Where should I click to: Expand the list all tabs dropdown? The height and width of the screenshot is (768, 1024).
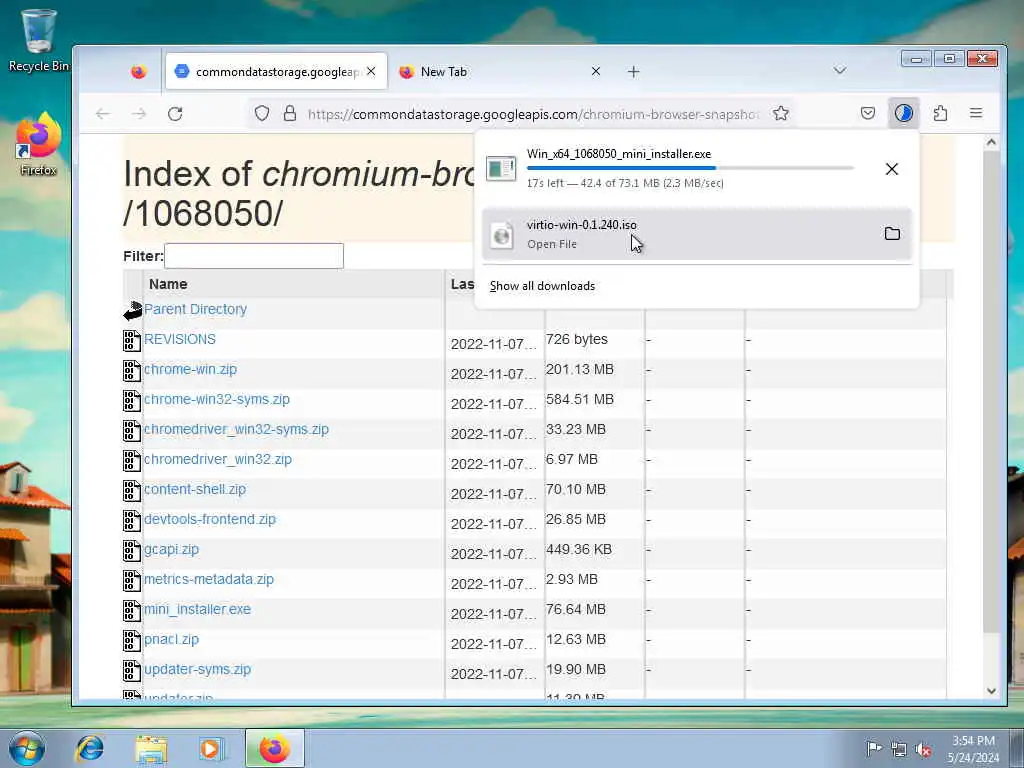coord(840,71)
